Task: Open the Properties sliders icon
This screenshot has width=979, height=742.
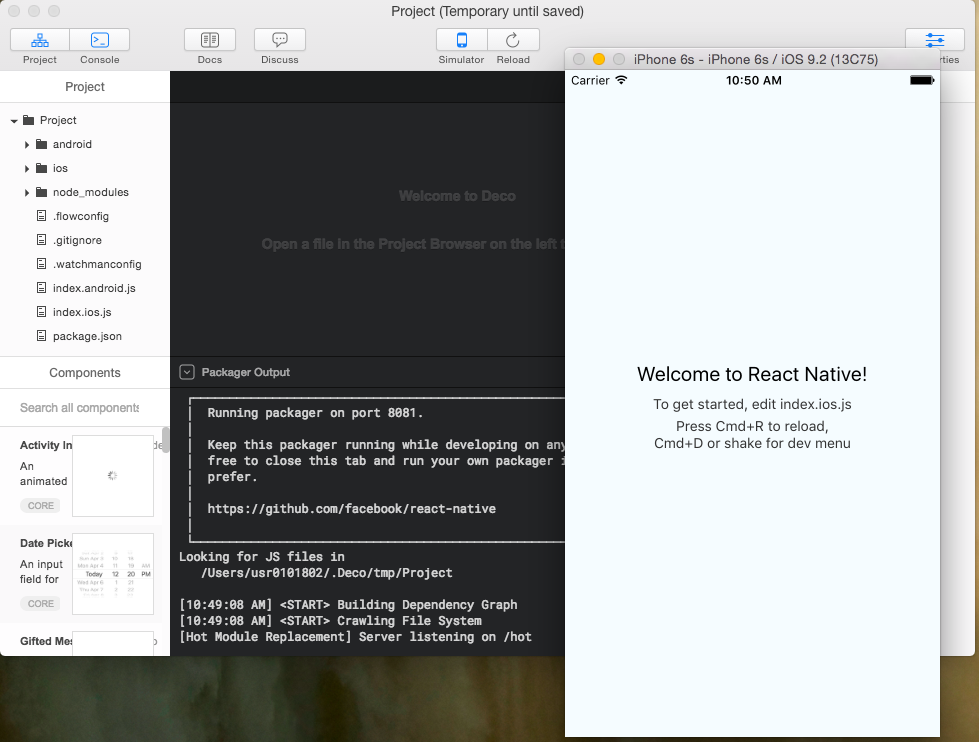Action: tap(935, 40)
